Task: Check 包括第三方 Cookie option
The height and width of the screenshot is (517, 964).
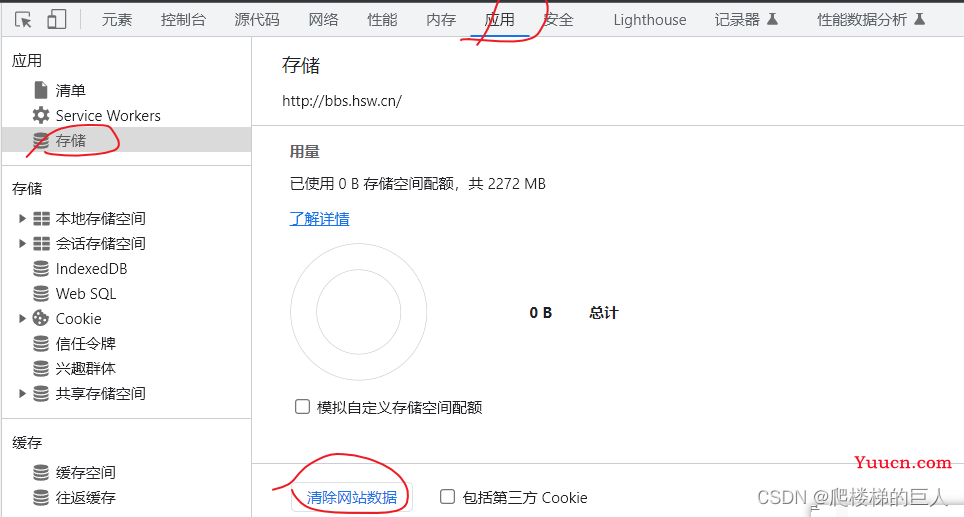Action: pyautogui.click(x=448, y=497)
